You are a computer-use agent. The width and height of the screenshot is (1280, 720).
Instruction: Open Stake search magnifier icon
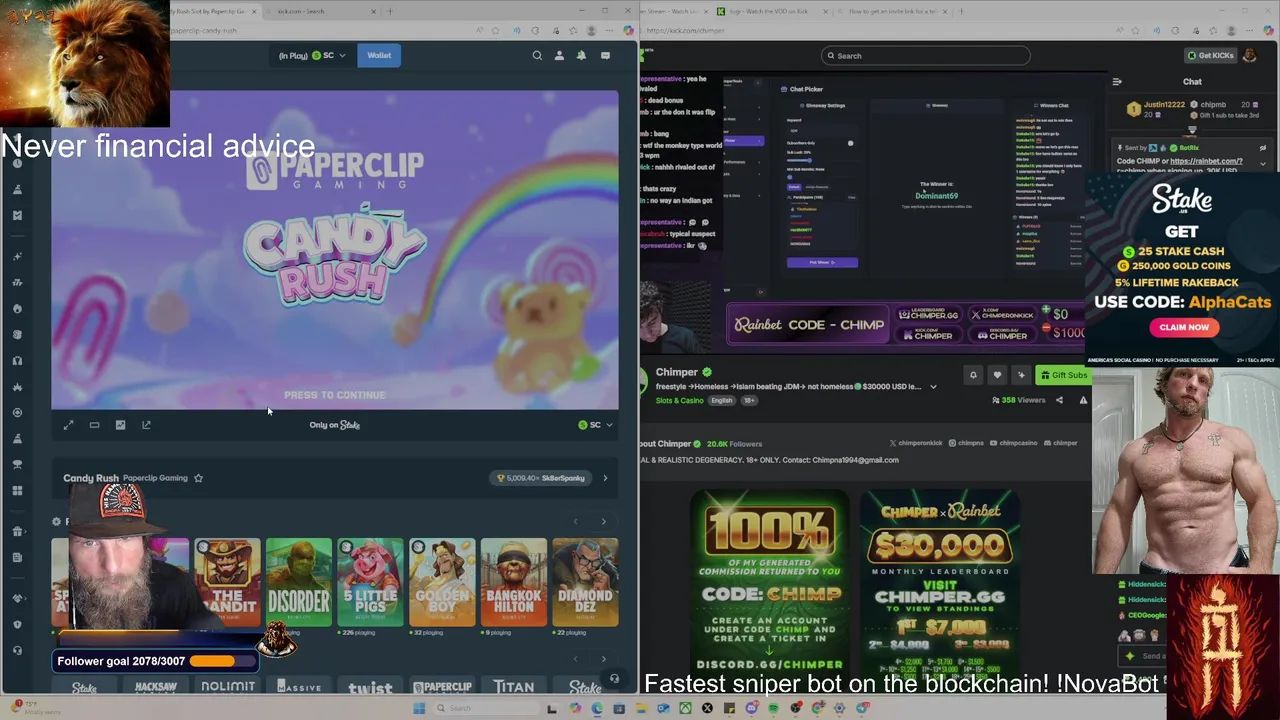537,55
